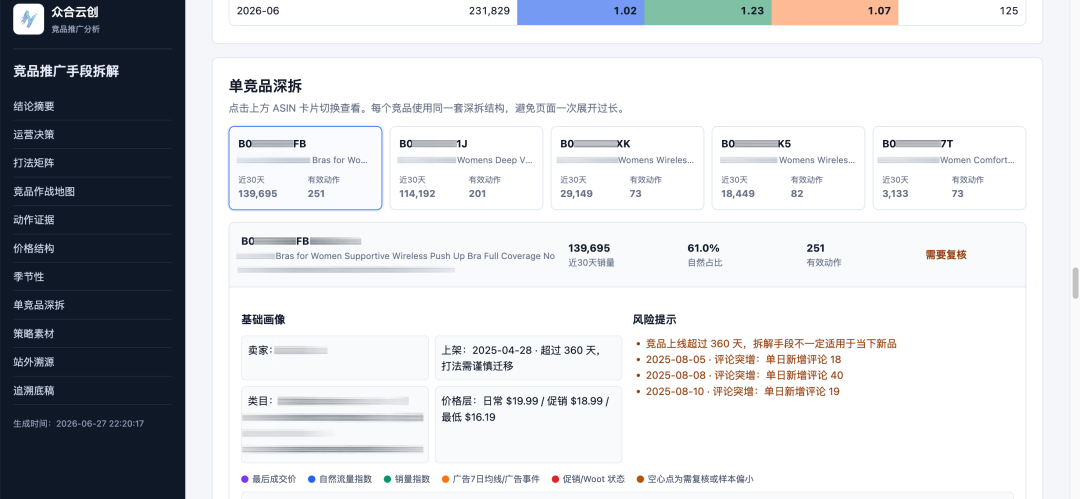Image resolution: width=1080 pixels, height=499 pixels.
Task: Click the 类目 info box
Action: pos(335,425)
